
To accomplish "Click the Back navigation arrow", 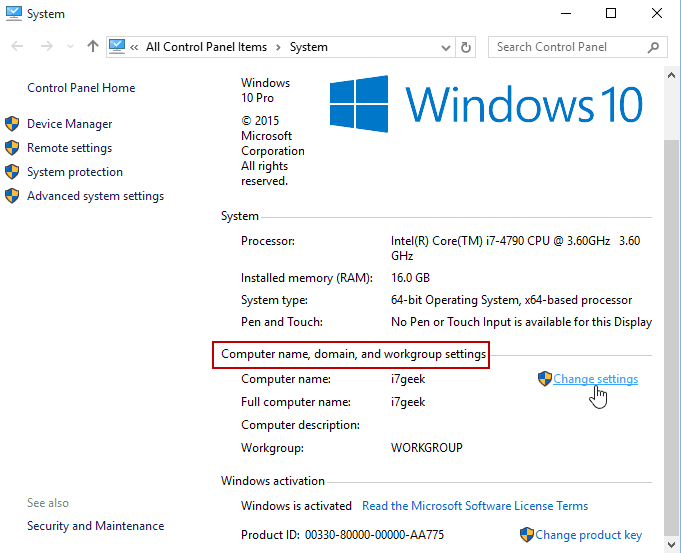I will tap(17, 46).
